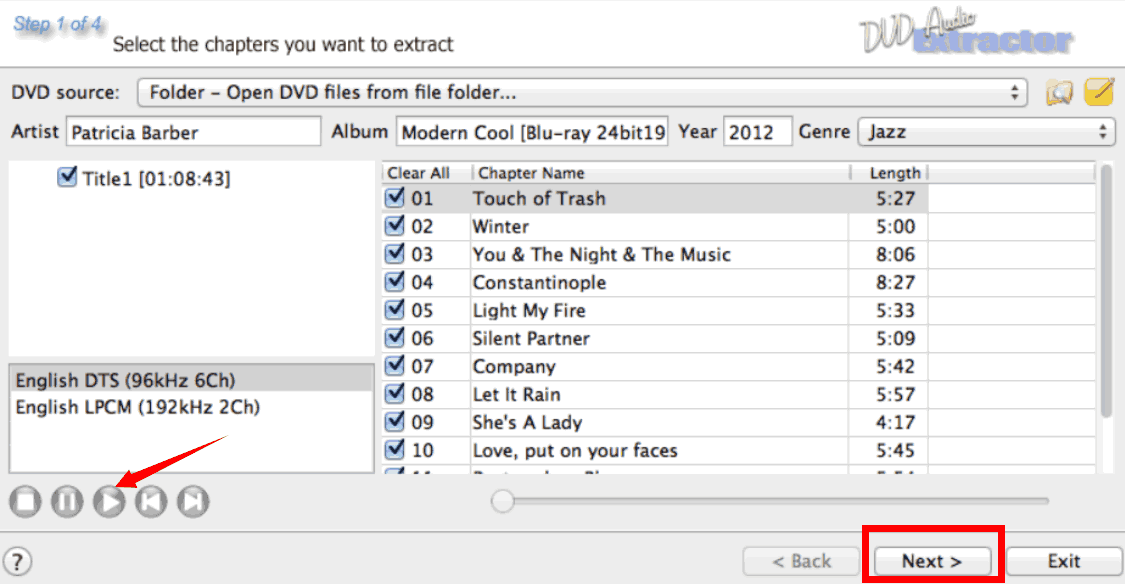Skip to the previous chapter
The width and height of the screenshot is (1125, 584).
click(151, 502)
